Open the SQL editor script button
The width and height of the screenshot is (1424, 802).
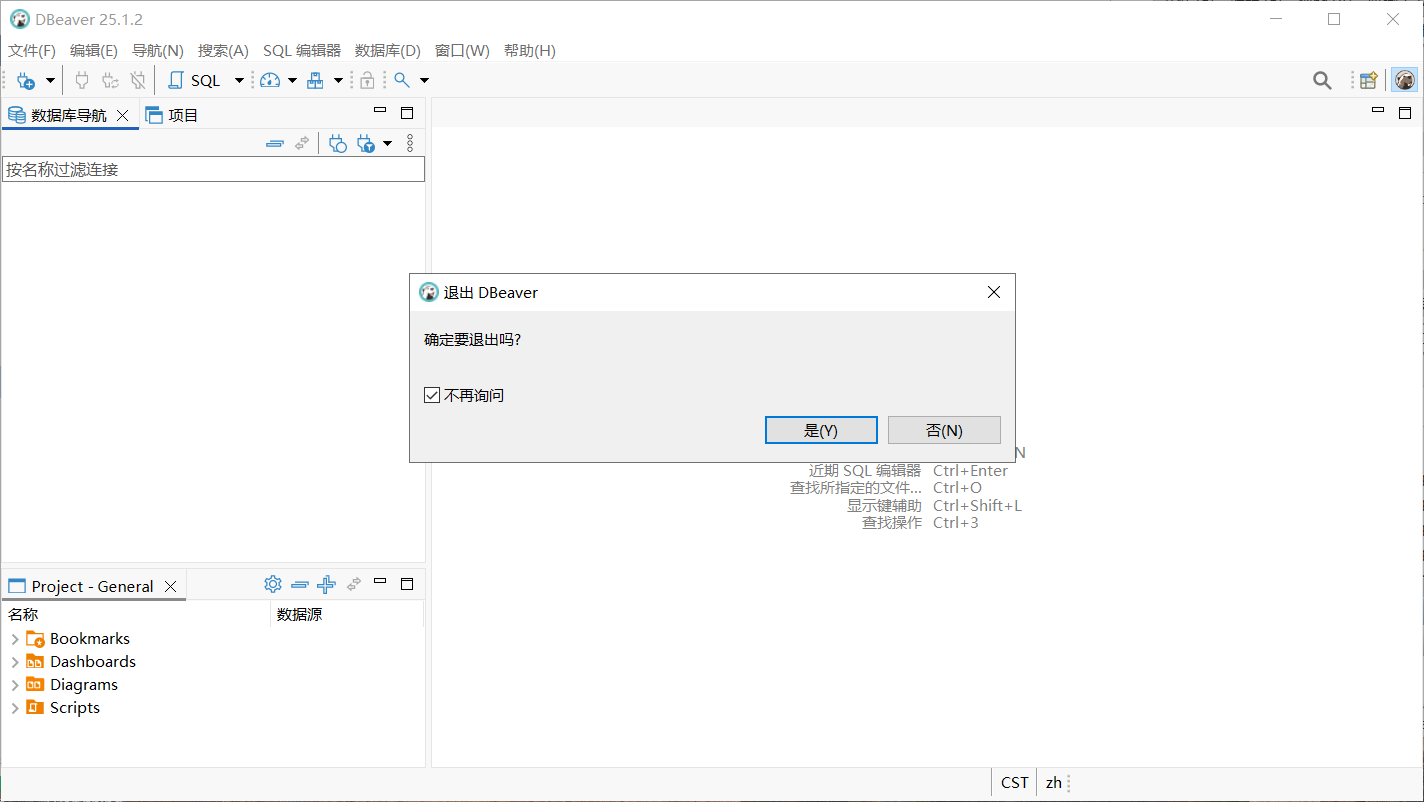pyautogui.click(x=194, y=81)
